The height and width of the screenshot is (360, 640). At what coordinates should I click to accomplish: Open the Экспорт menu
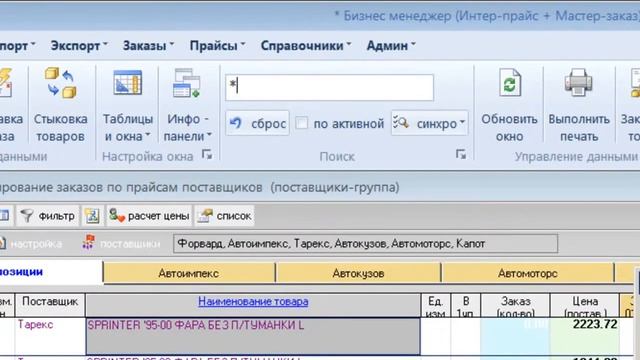click(78, 45)
